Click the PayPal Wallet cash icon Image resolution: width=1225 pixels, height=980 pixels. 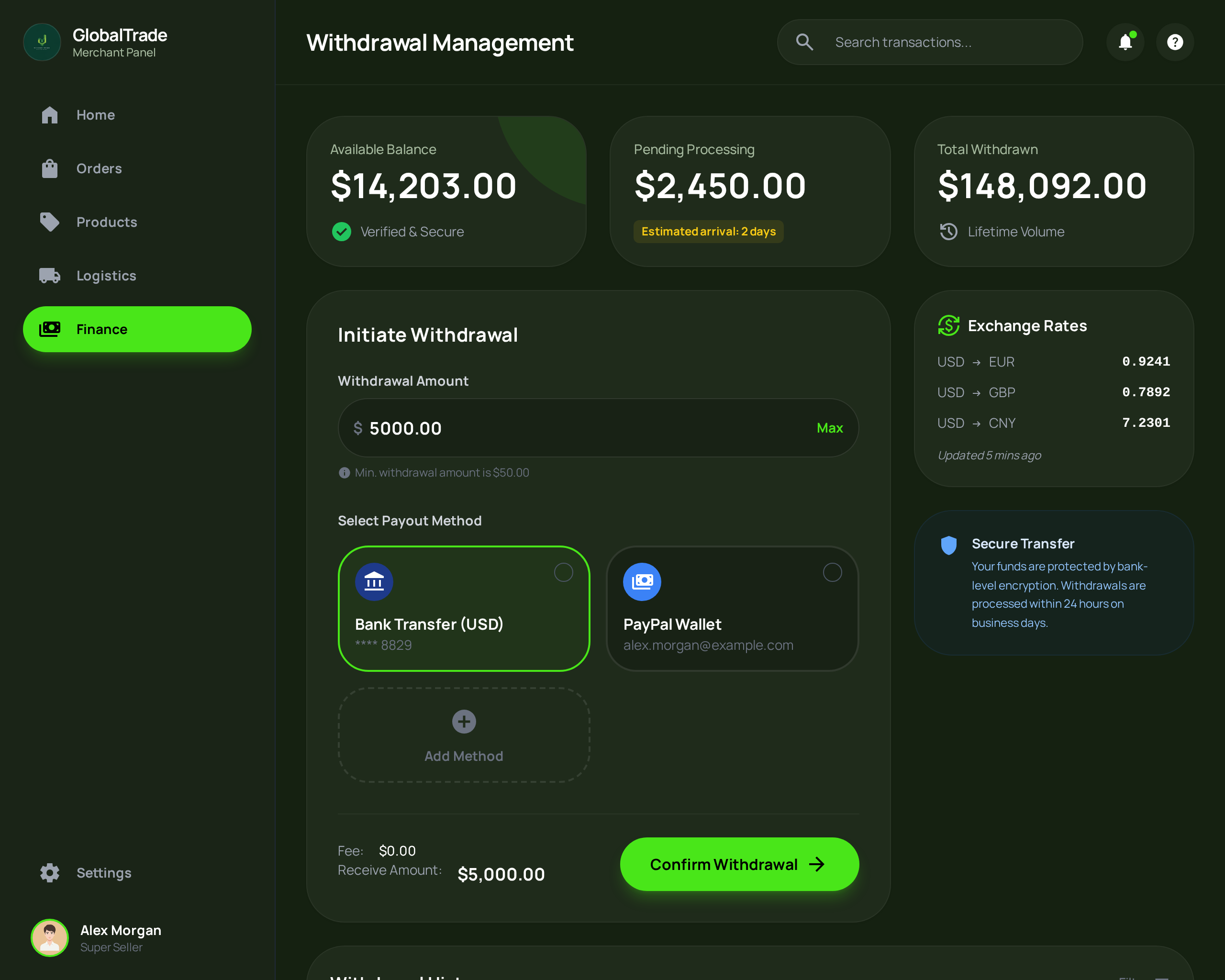[642, 581]
